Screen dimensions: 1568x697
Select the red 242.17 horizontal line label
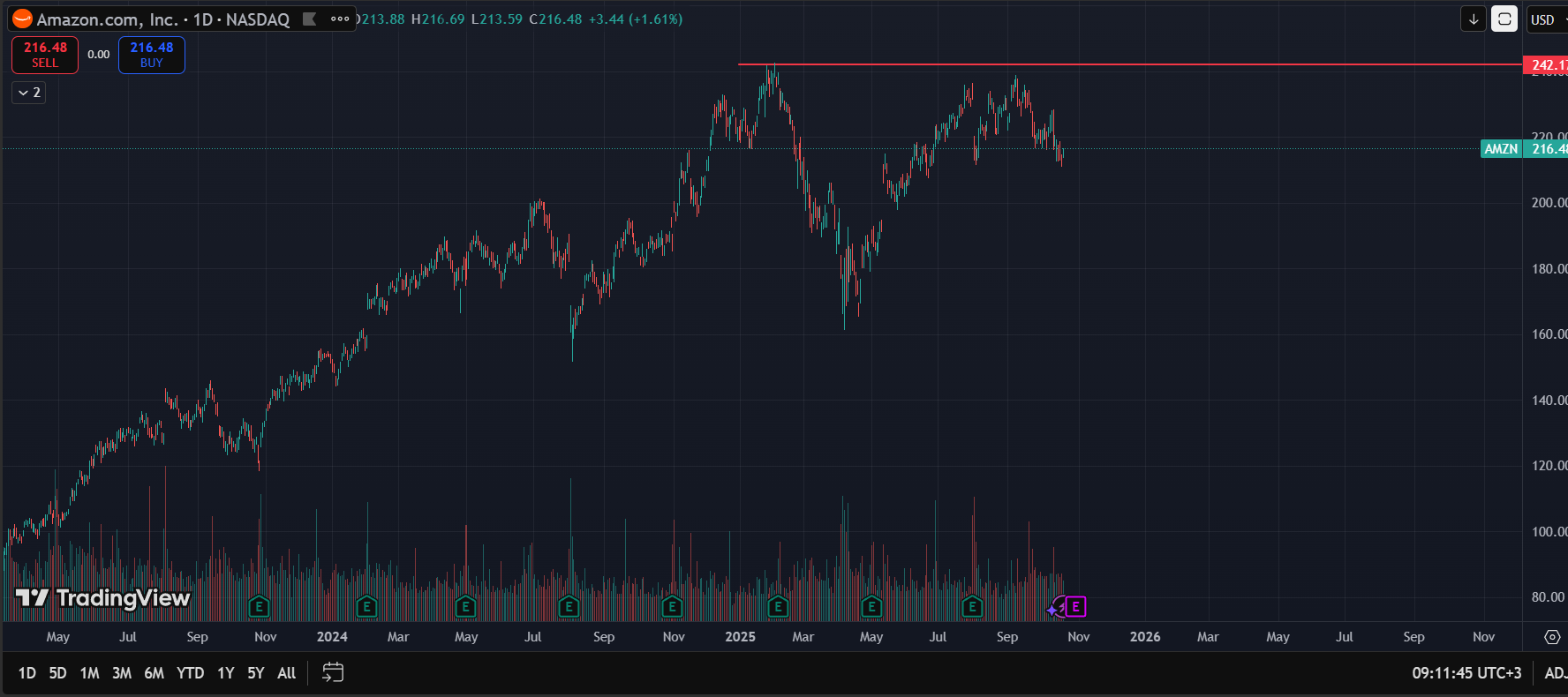(x=1545, y=64)
